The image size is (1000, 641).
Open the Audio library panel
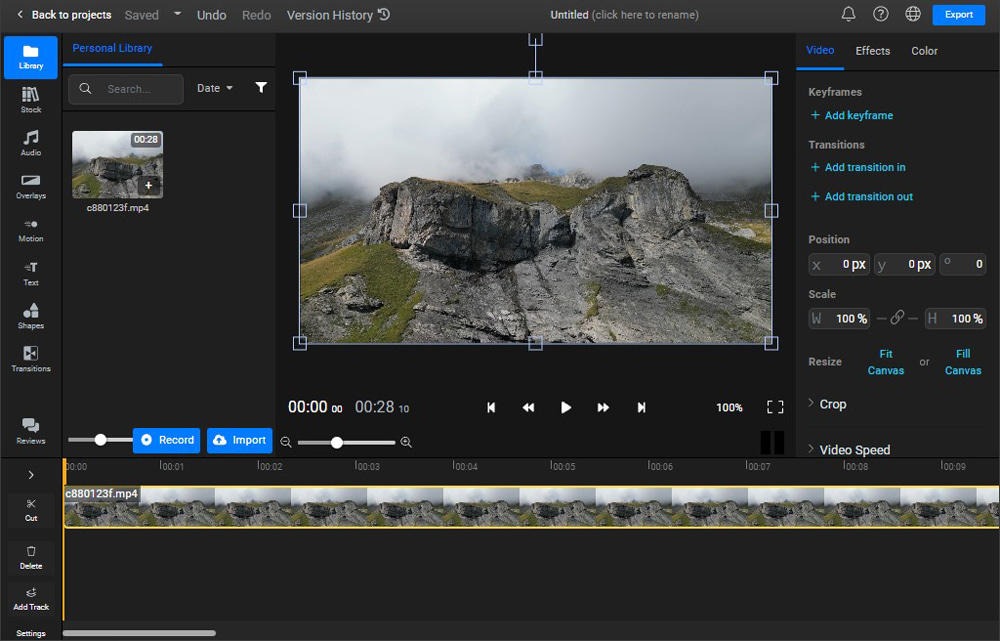tap(30, 142)
